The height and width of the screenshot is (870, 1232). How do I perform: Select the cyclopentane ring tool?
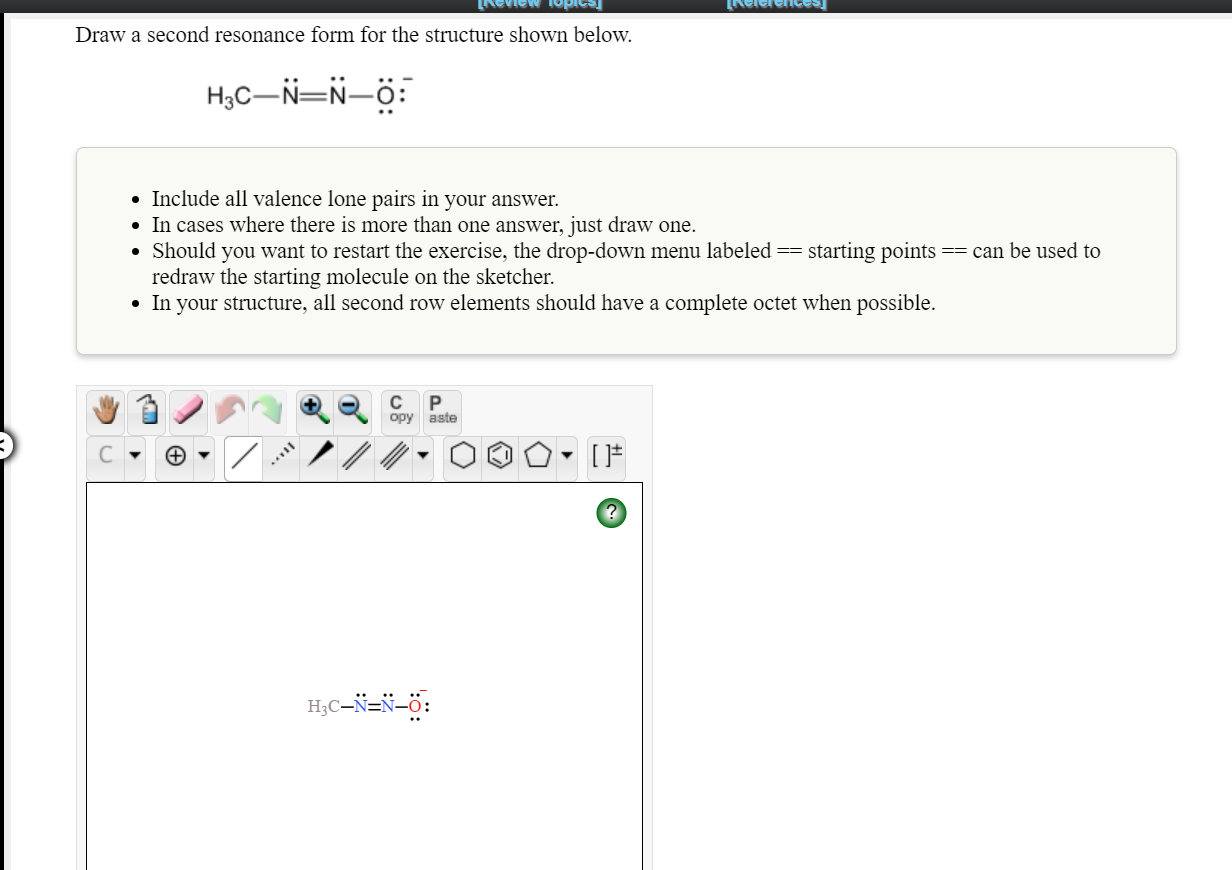pos(538,457)
